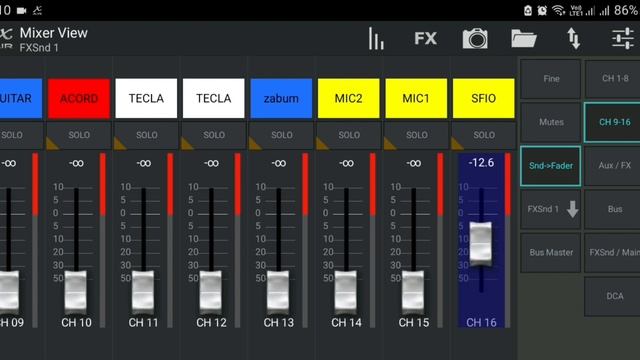640x360 pixels.
Task: Tap the CH 15 channel name
Action: [413, 322]
